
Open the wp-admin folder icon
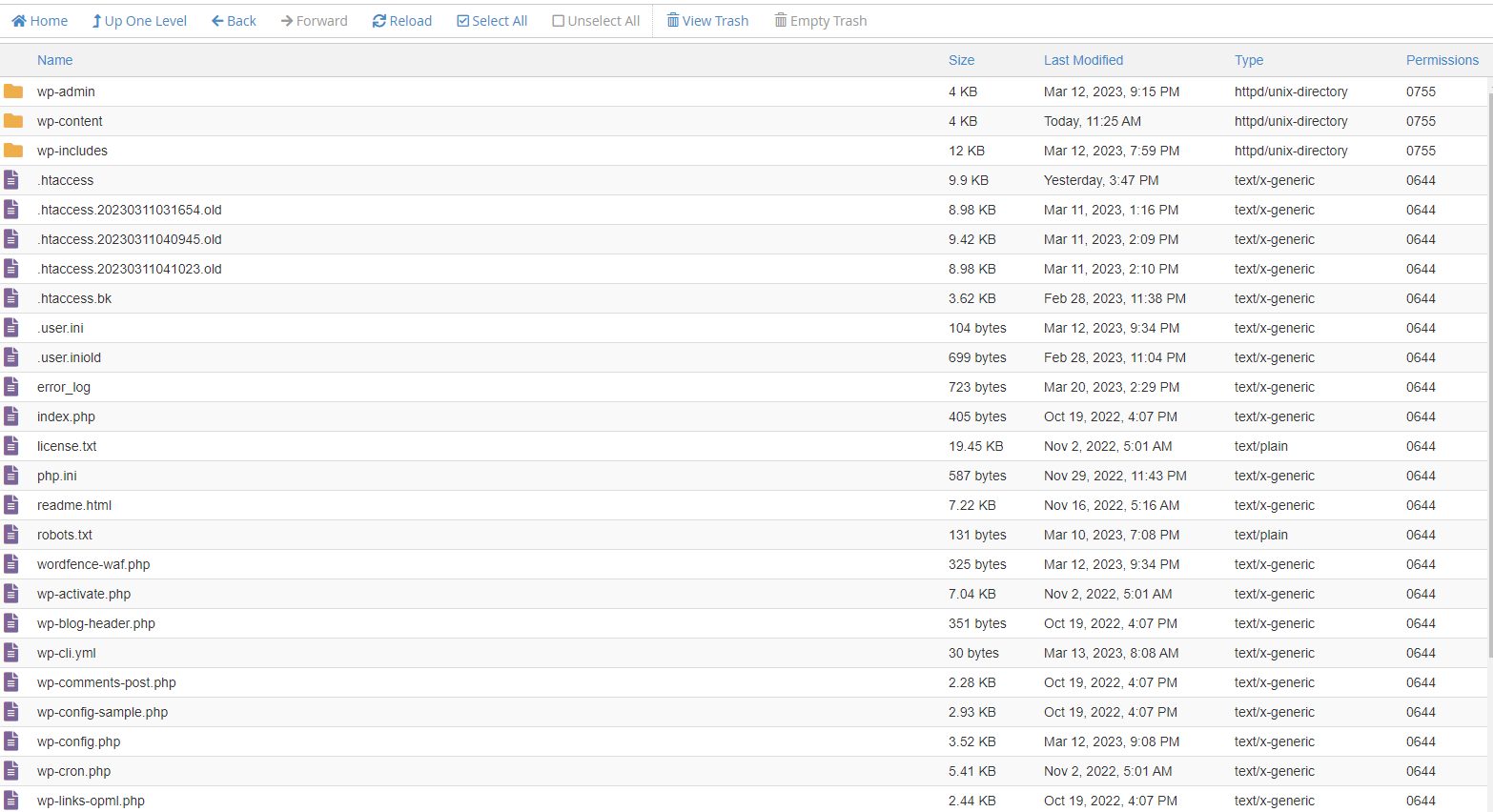point(13,91)
